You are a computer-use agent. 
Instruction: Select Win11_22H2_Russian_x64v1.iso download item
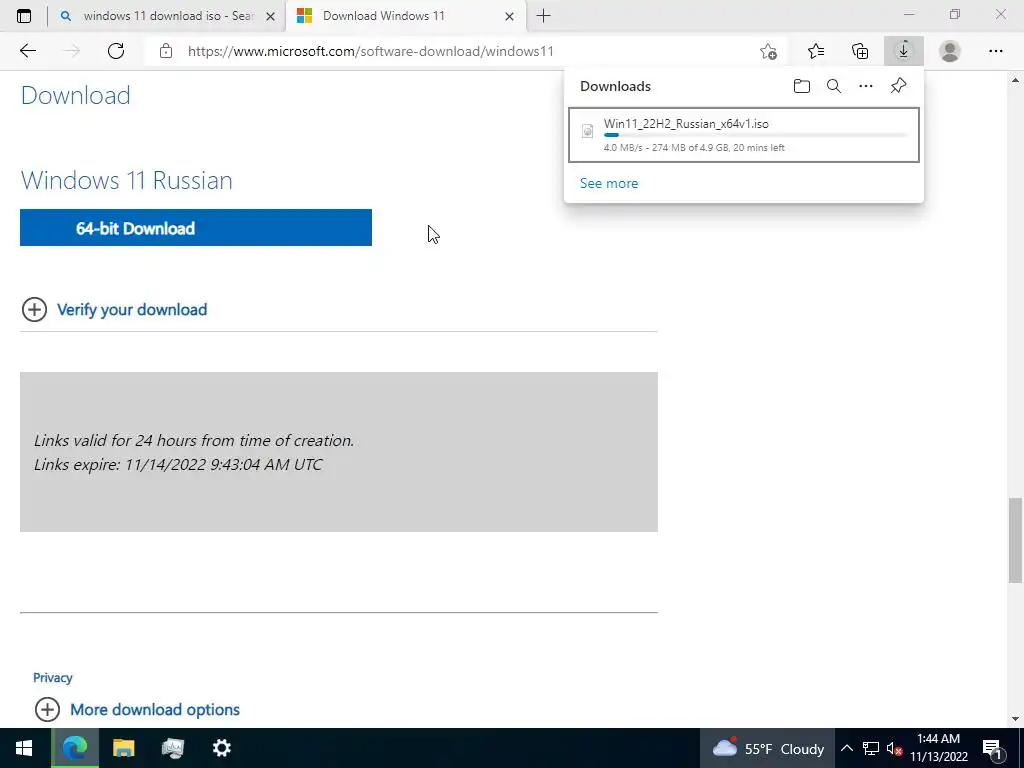[x=744, y=135]
